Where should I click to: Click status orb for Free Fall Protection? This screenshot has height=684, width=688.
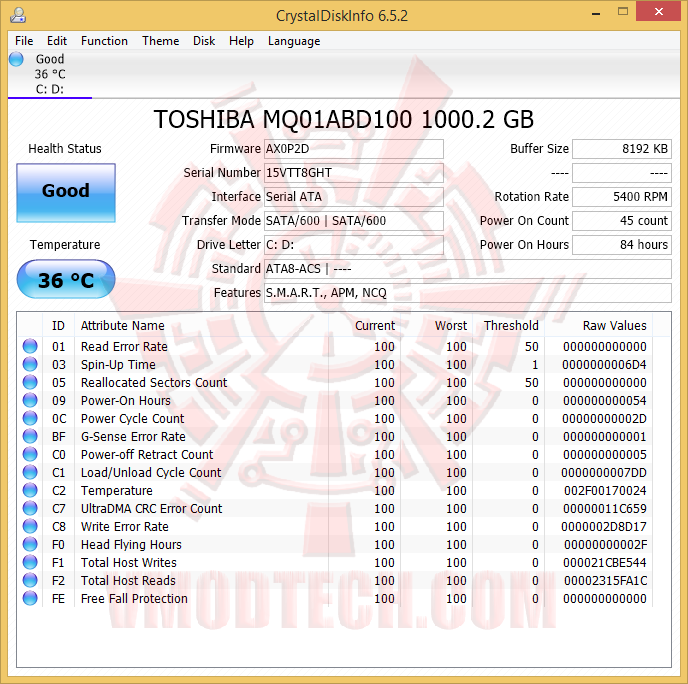(x=30, y=598)
